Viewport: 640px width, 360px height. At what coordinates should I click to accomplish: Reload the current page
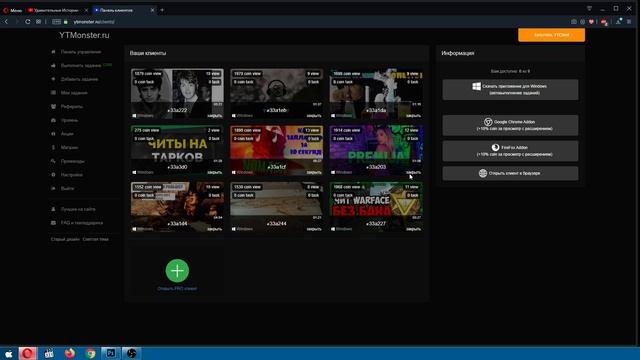28,22
